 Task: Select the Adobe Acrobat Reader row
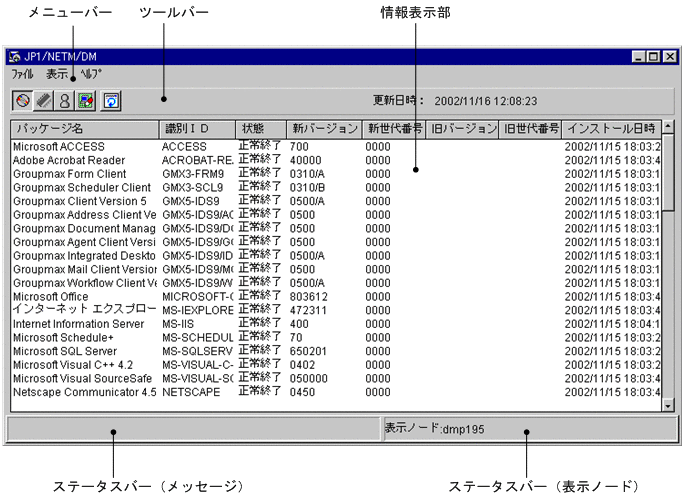point(336,160)
